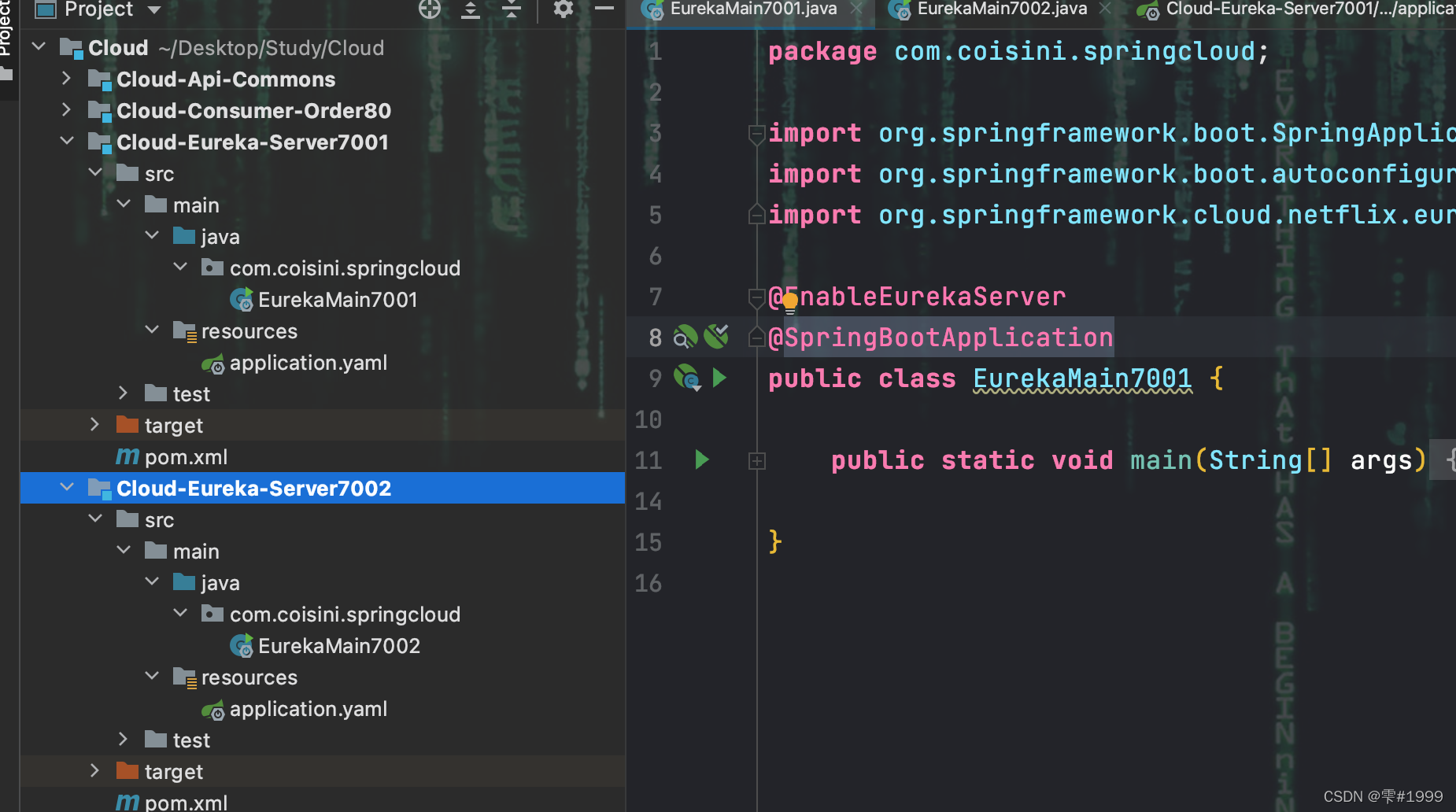Click the Collapse All icon in Project toolbar

point(512,9)
